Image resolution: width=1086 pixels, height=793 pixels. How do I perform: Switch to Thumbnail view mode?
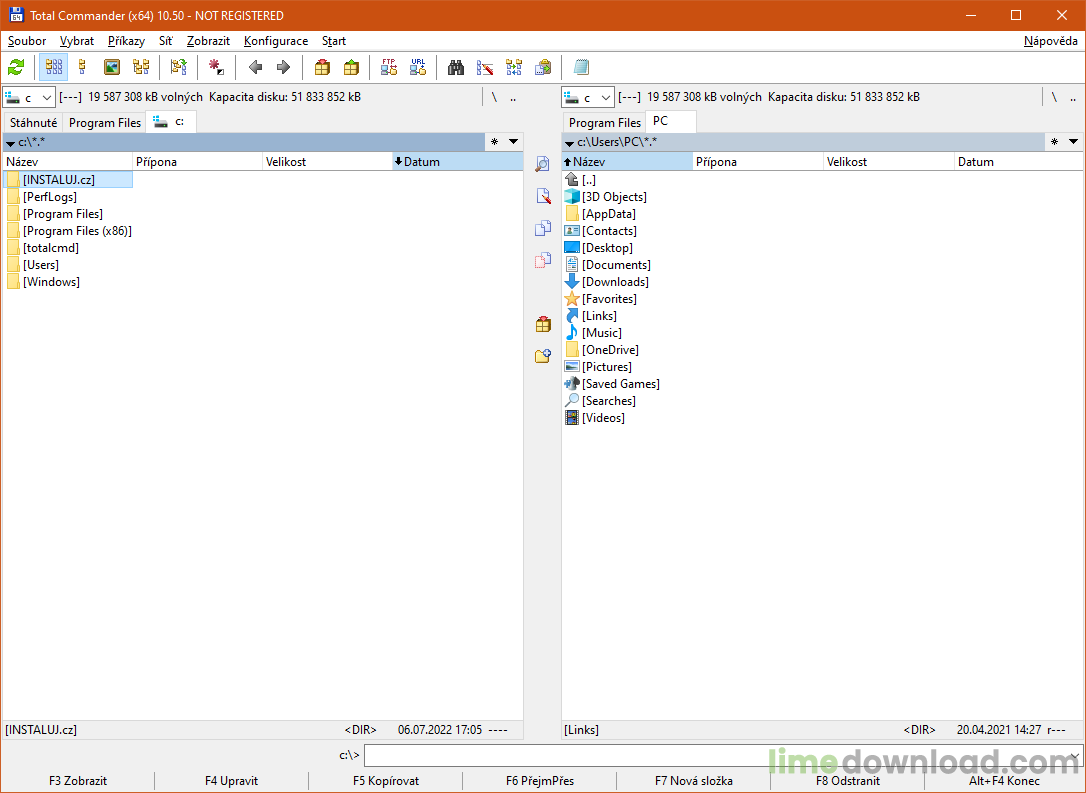tap(112, 68)
